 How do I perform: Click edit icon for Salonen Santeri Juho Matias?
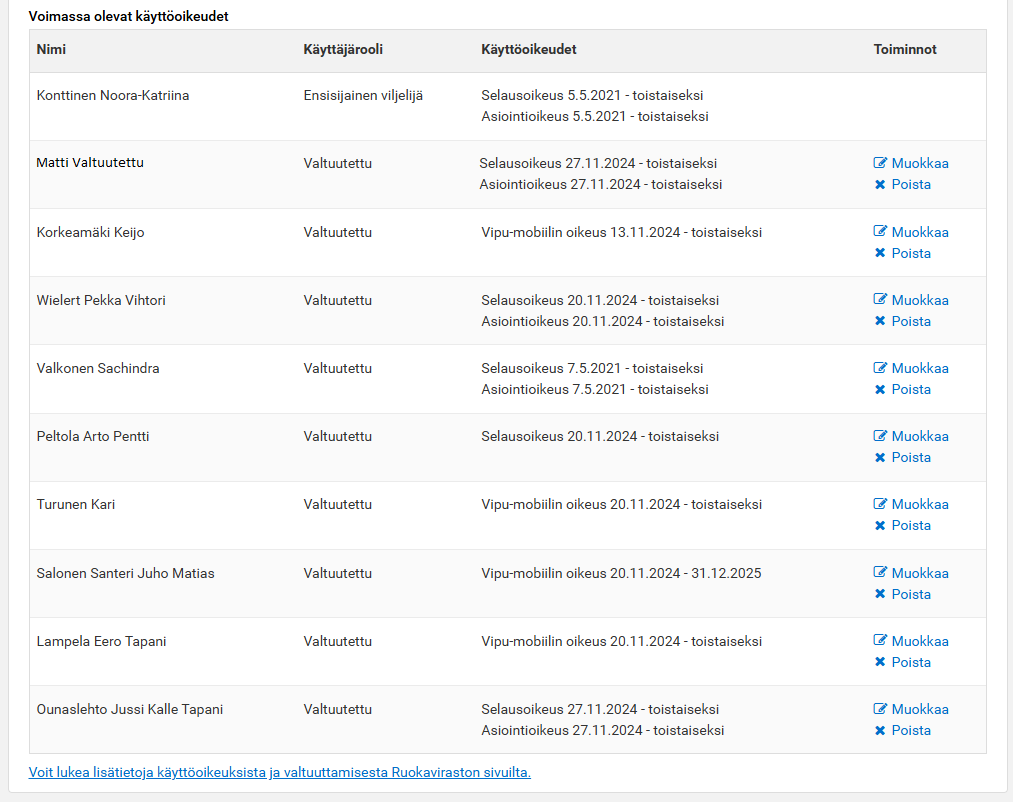point(880,573)
